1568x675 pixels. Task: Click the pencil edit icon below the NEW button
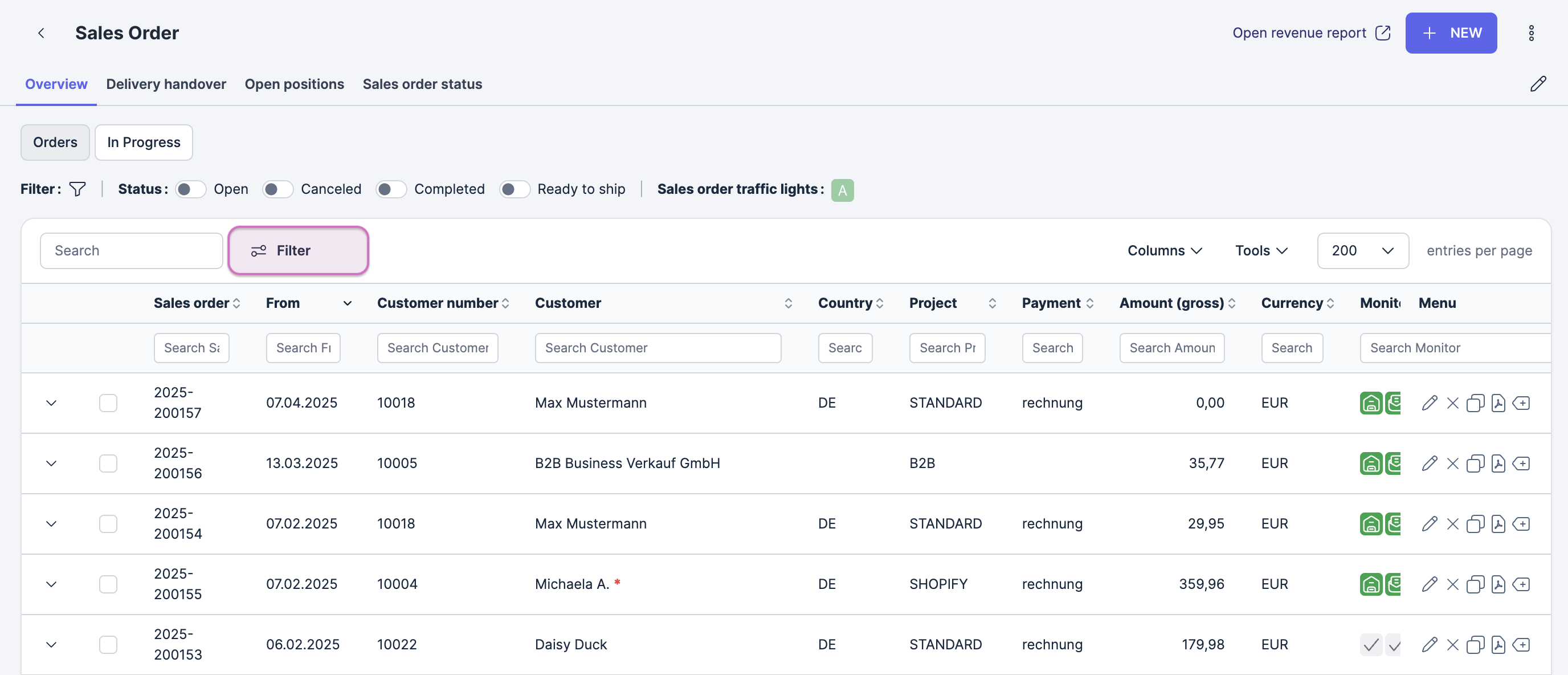pyautogui.click(x=1538, y=84)
